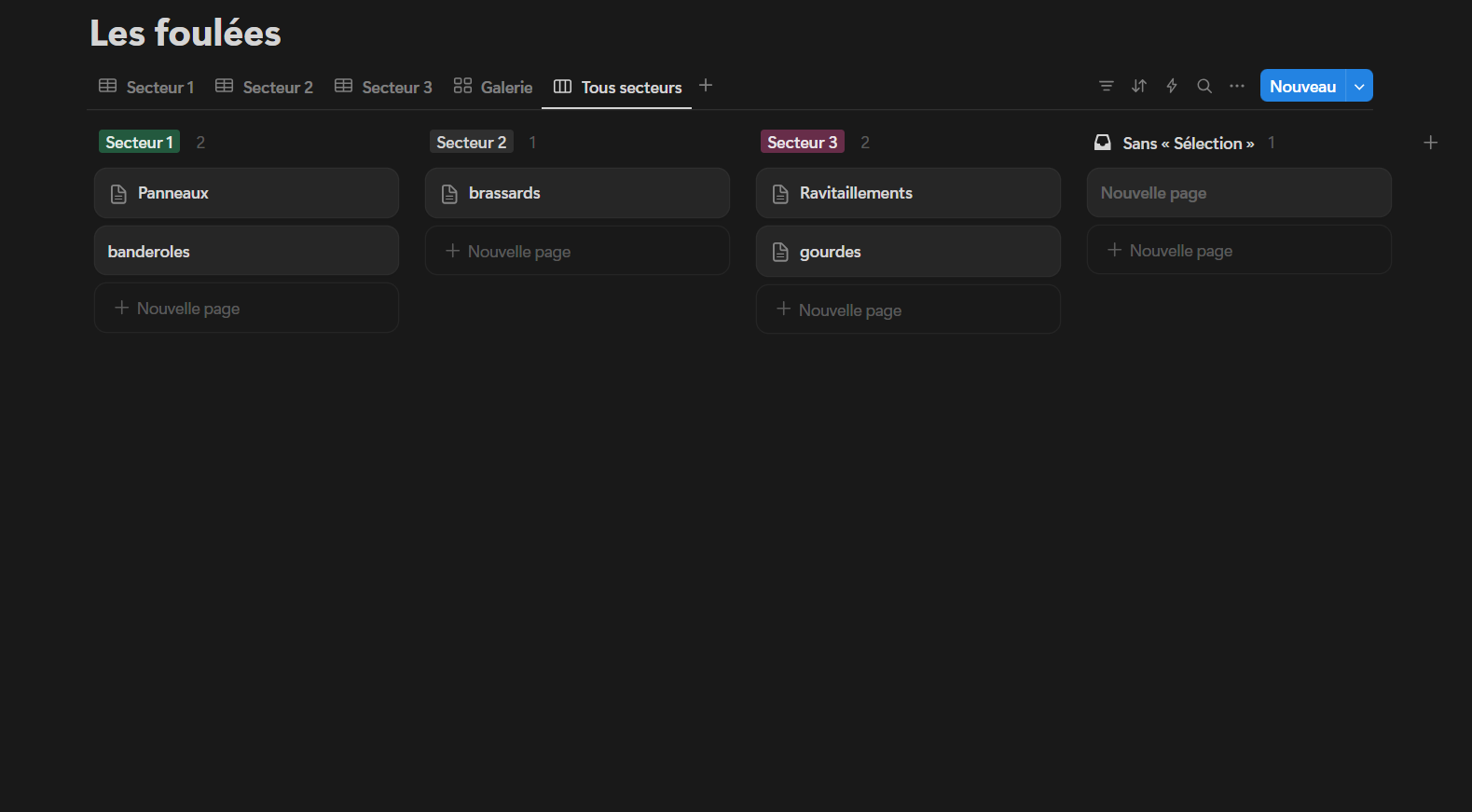Add a new group column plus icon
Viewport: 1472px width, 812px height.
[x=1431, y=143]
